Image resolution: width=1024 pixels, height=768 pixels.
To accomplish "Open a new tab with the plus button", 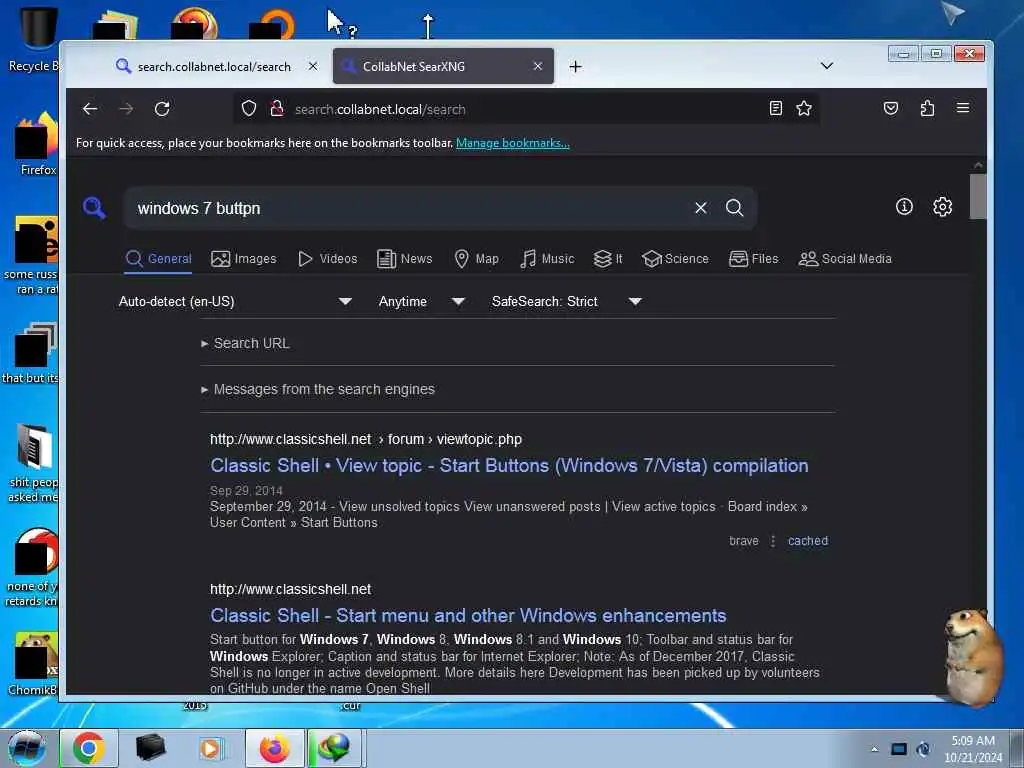I will (575, 67).
